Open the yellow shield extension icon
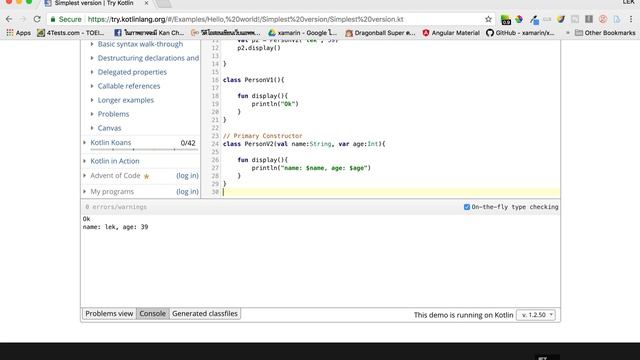The height and width of the screenshot is (360, 640). click(561, 19)
